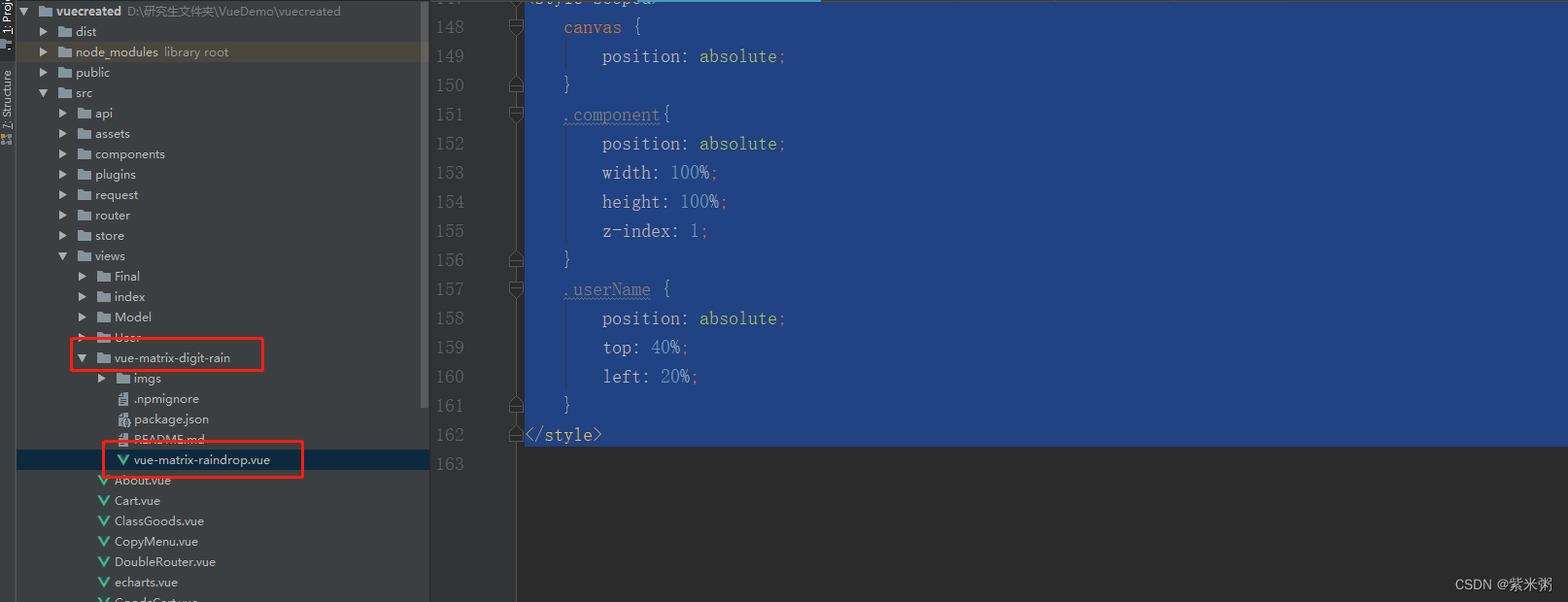Expand the components folder arrow

63,154
